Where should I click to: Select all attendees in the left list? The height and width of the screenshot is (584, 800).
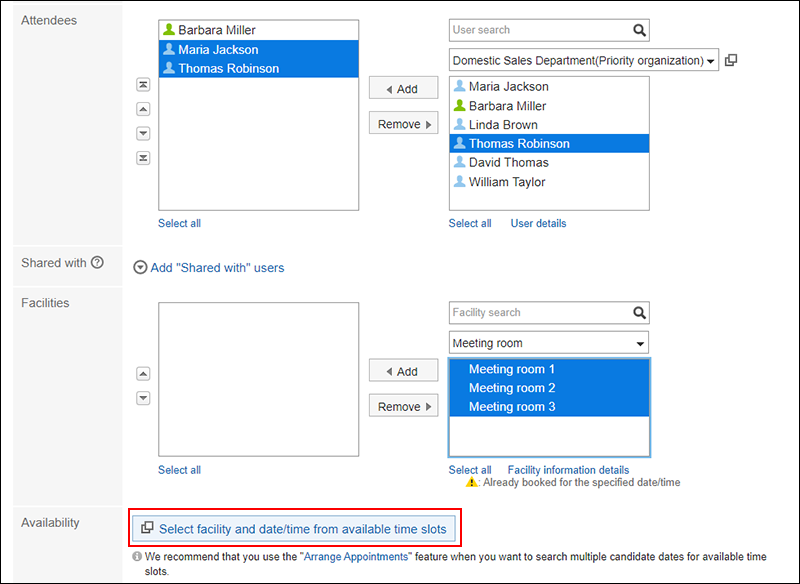coord(179,223)
